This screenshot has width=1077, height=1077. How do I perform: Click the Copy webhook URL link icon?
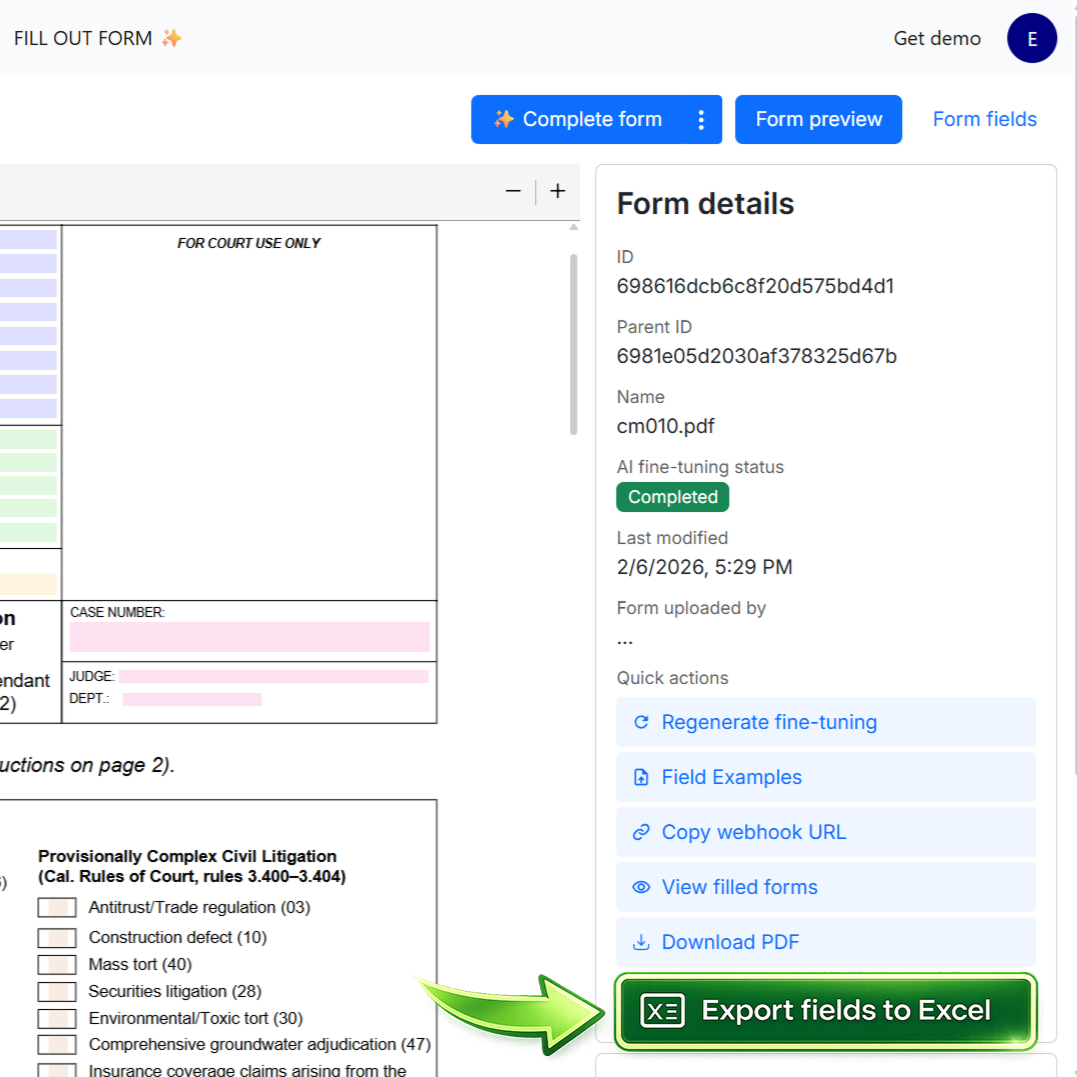[x=641, y=832]
